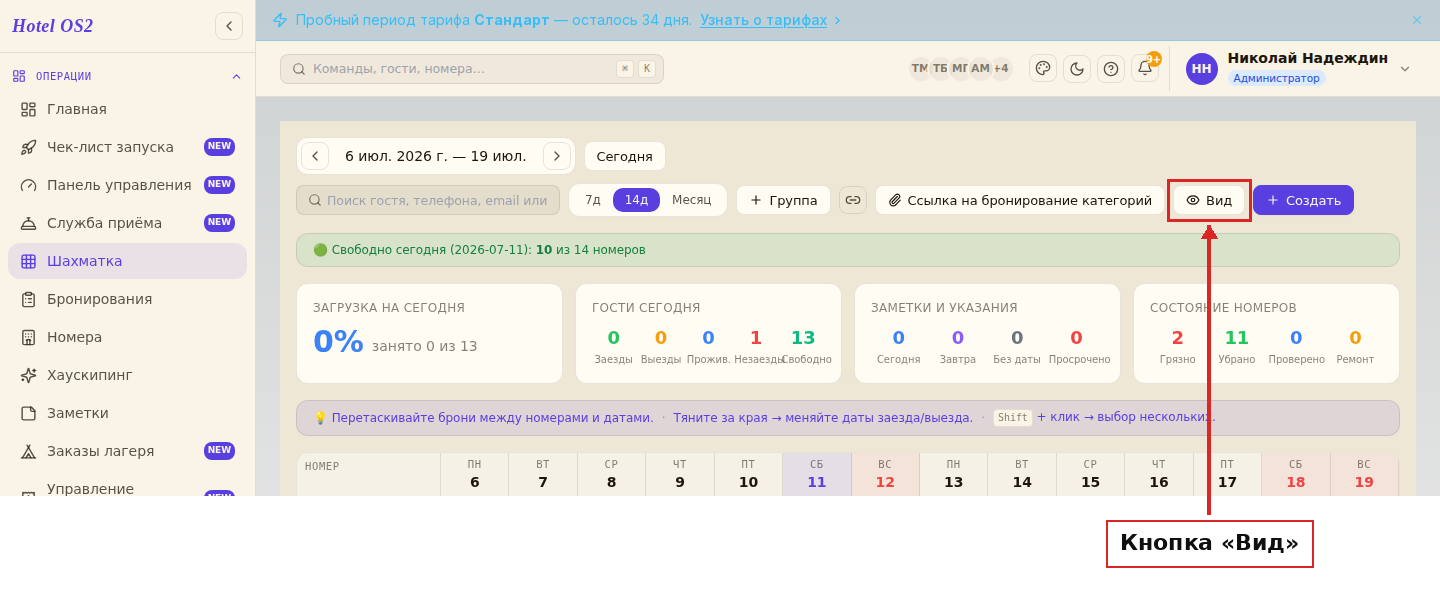1440x591 pixels.
Task: Open the Вид view options button
Action: tap(1209, 200)
